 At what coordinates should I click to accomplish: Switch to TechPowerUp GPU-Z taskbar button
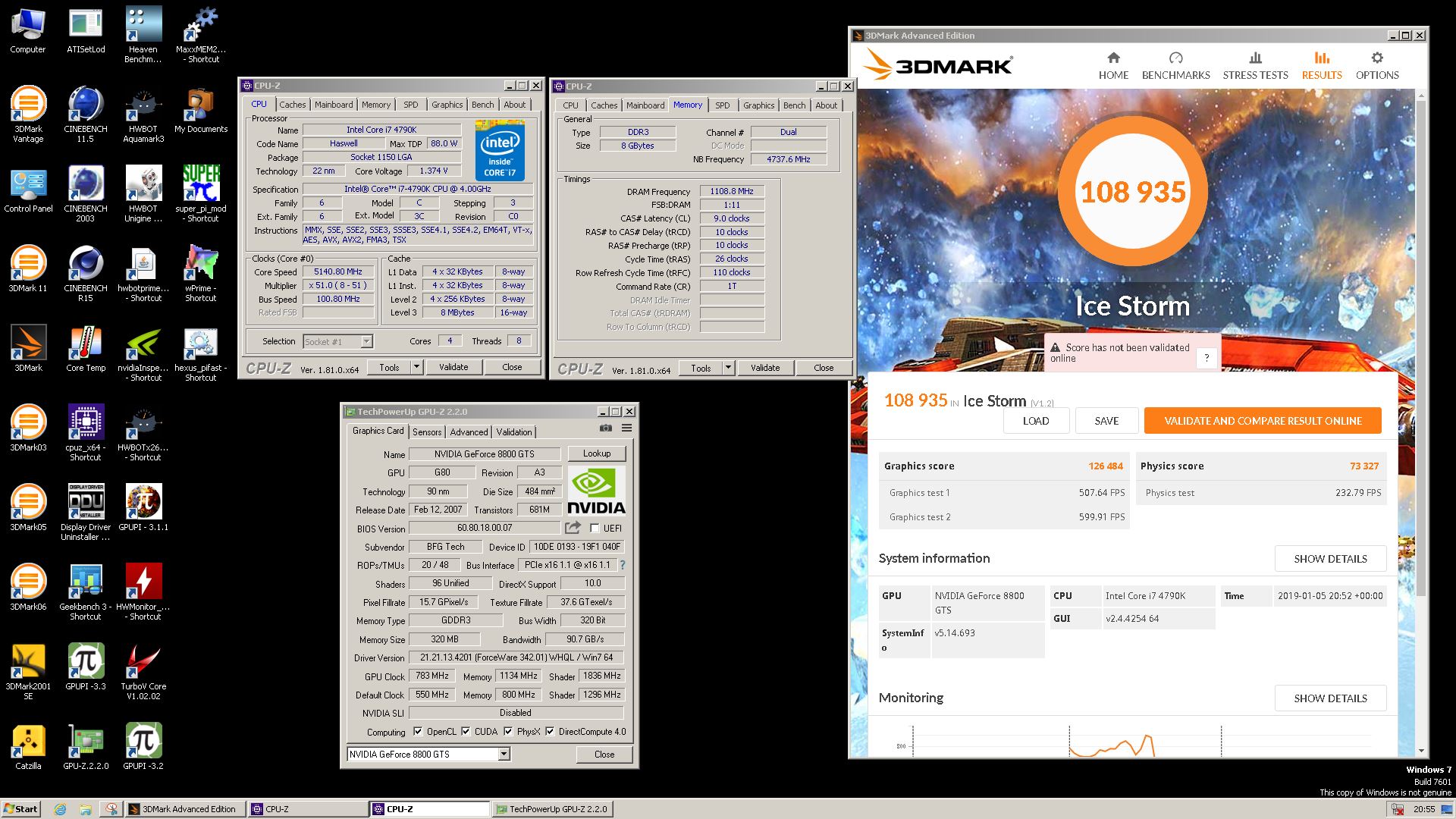pyautogui.click(x=552, y=809)
